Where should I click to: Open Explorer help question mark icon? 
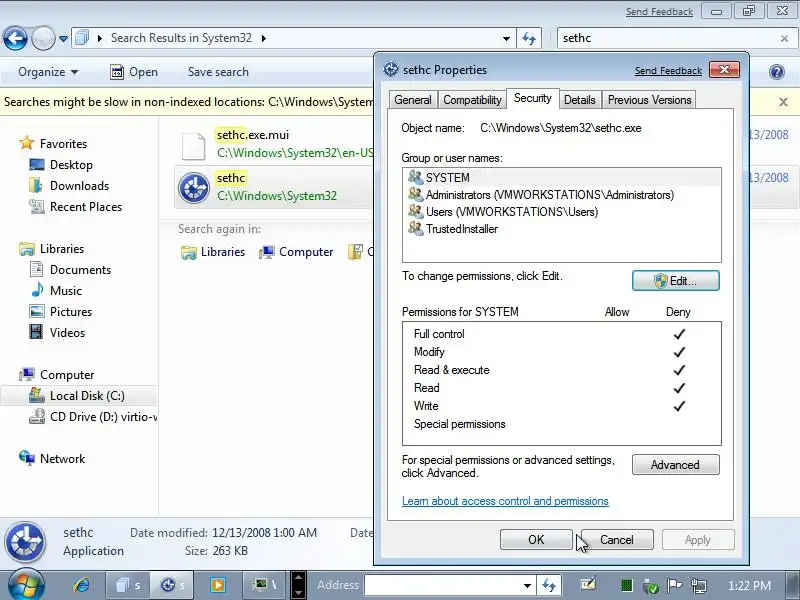(x=777, y=72)
